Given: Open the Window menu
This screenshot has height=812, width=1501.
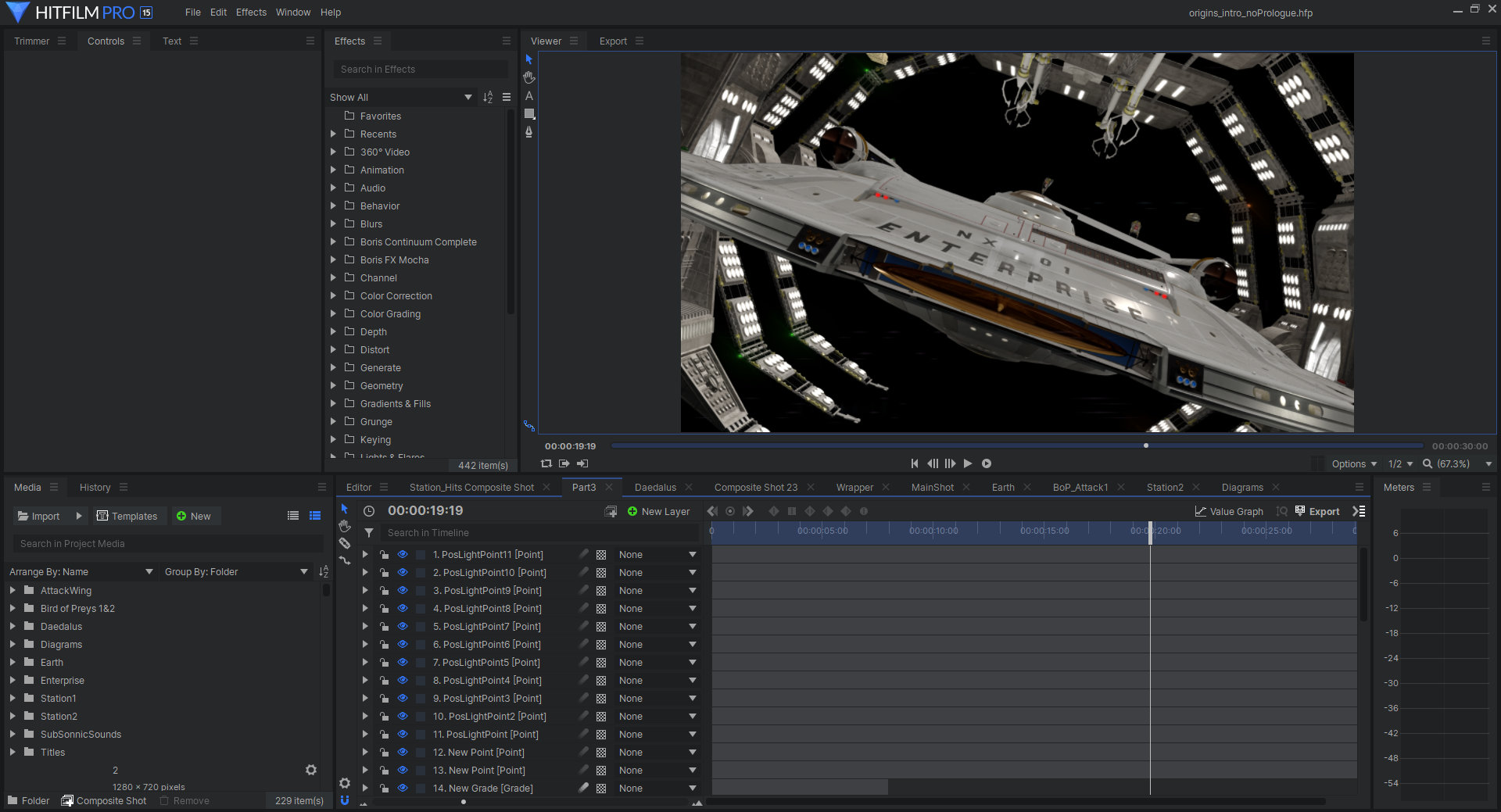Looking at the screenshot, I should click(x=293, y=13).
